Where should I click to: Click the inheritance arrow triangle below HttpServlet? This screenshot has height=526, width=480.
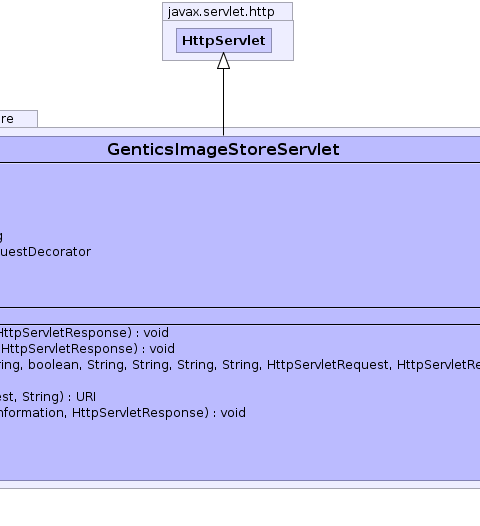(x=223, y=61)
